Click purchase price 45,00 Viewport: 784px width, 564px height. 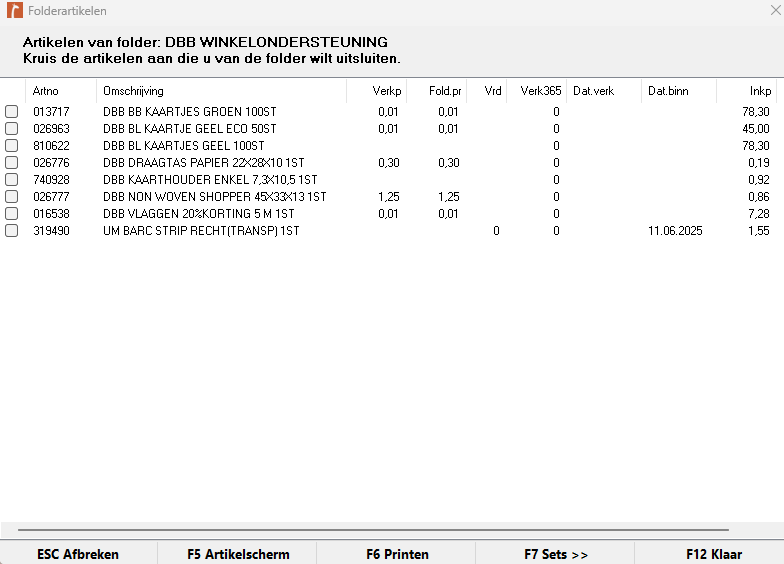pos(756,128)
